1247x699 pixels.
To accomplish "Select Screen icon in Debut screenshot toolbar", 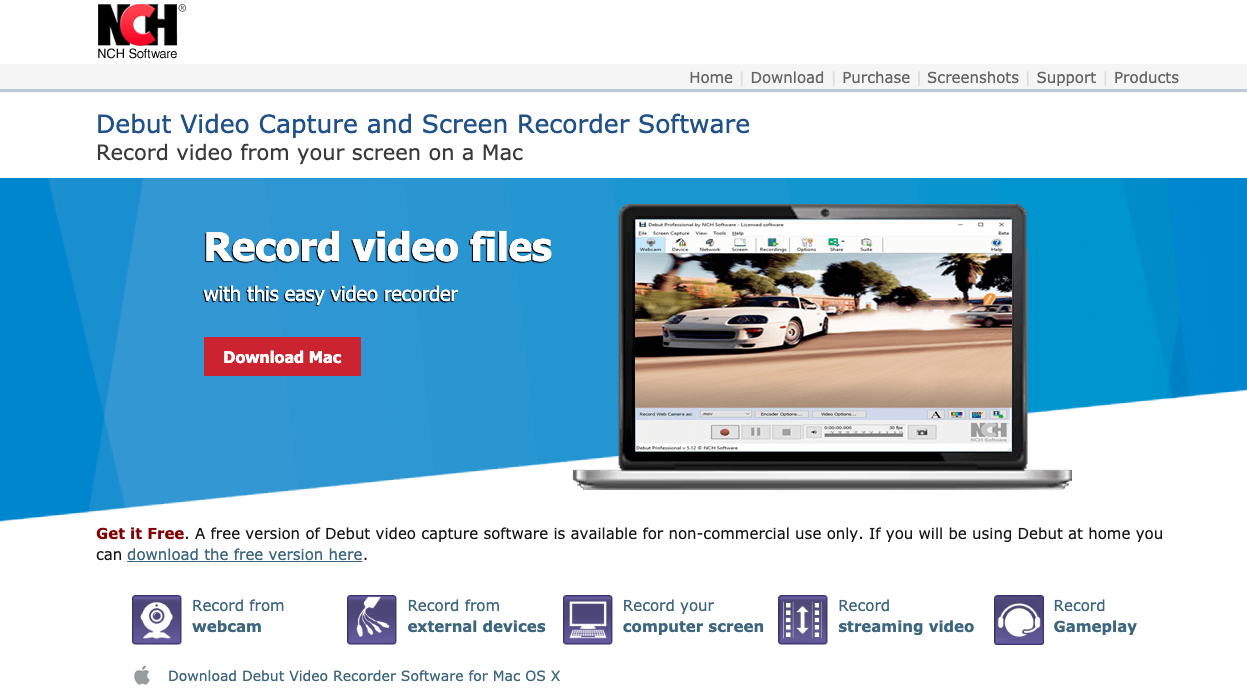I will click(x=740, y=244).
